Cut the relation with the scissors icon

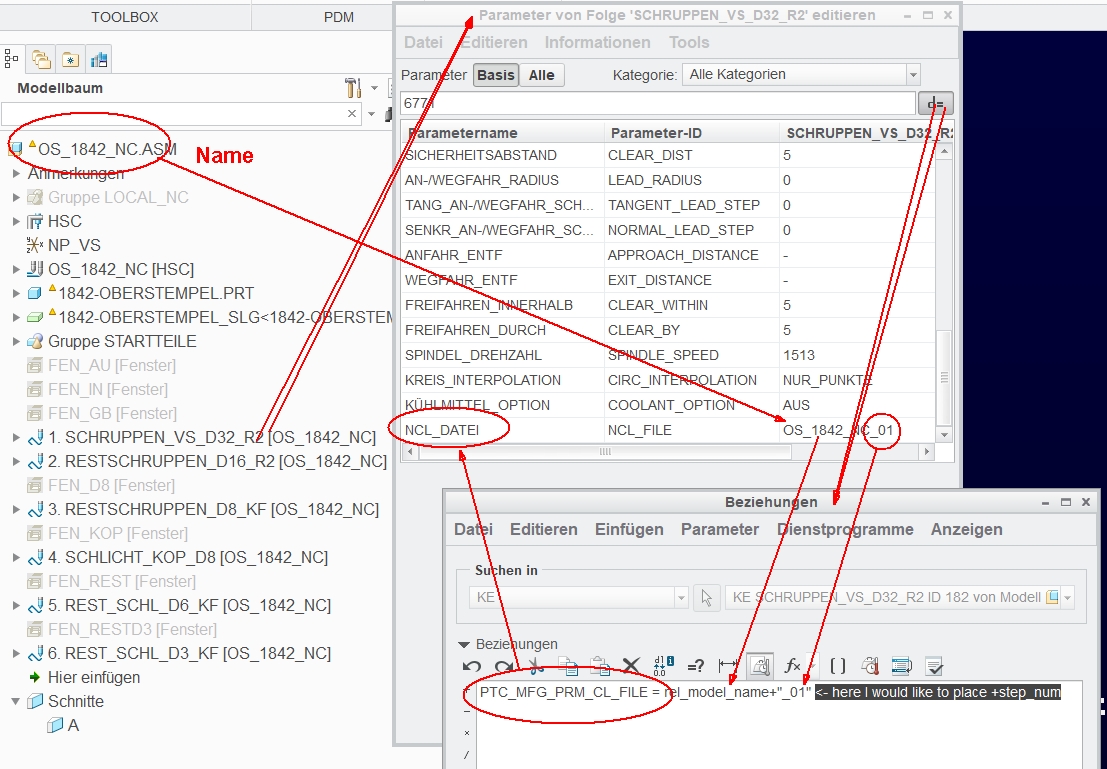[537, 664]
